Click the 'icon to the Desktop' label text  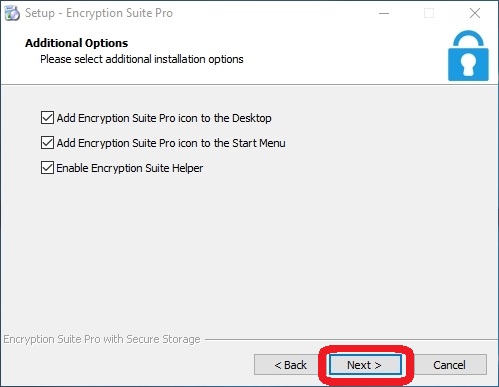[x=225, y=118]
